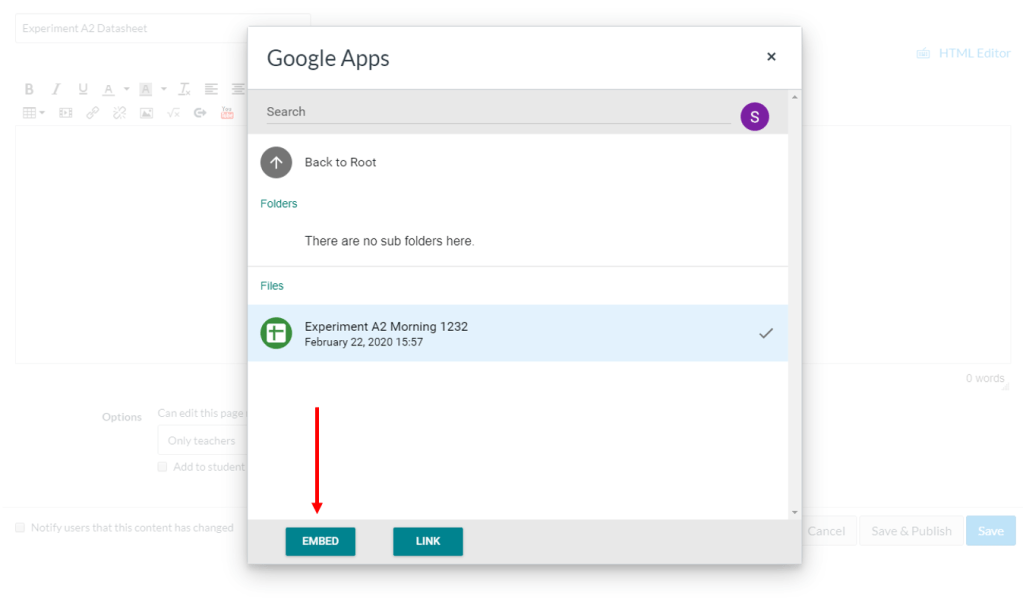Click the Save button
This screenshot has height=599, width=1023.
[990, 531]
